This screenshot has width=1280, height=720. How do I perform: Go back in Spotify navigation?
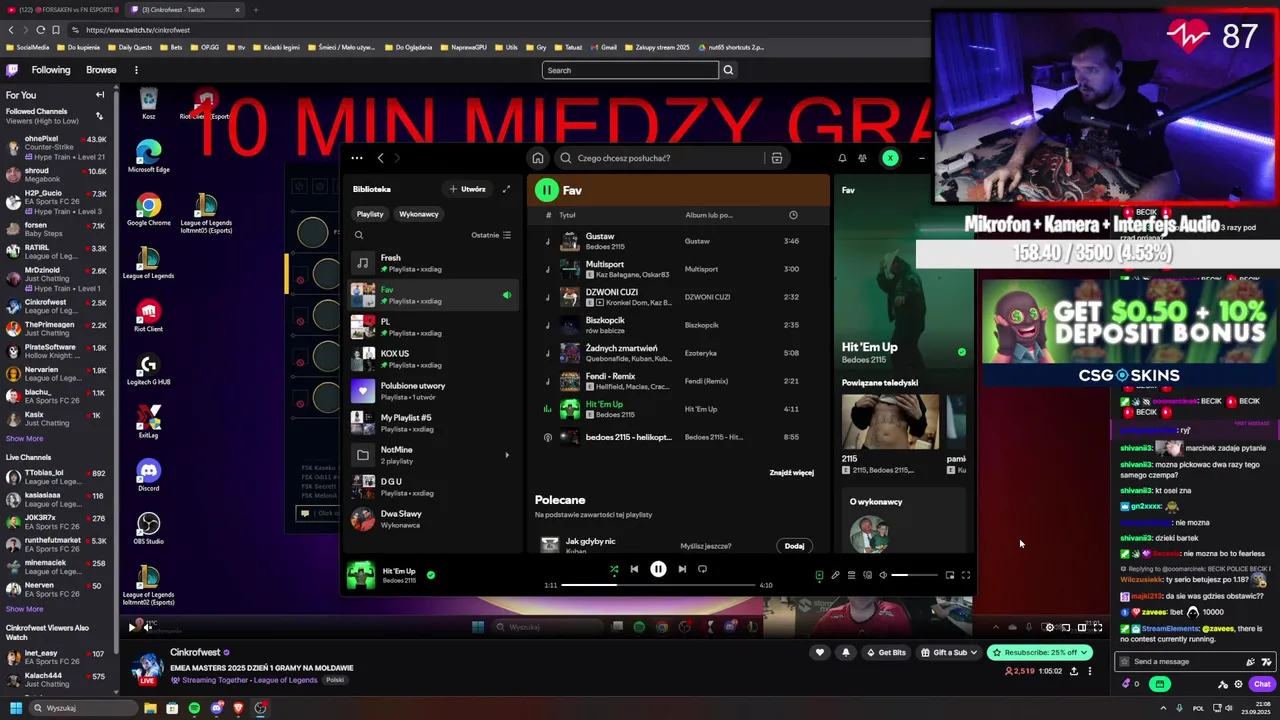(x=380, y=158)
